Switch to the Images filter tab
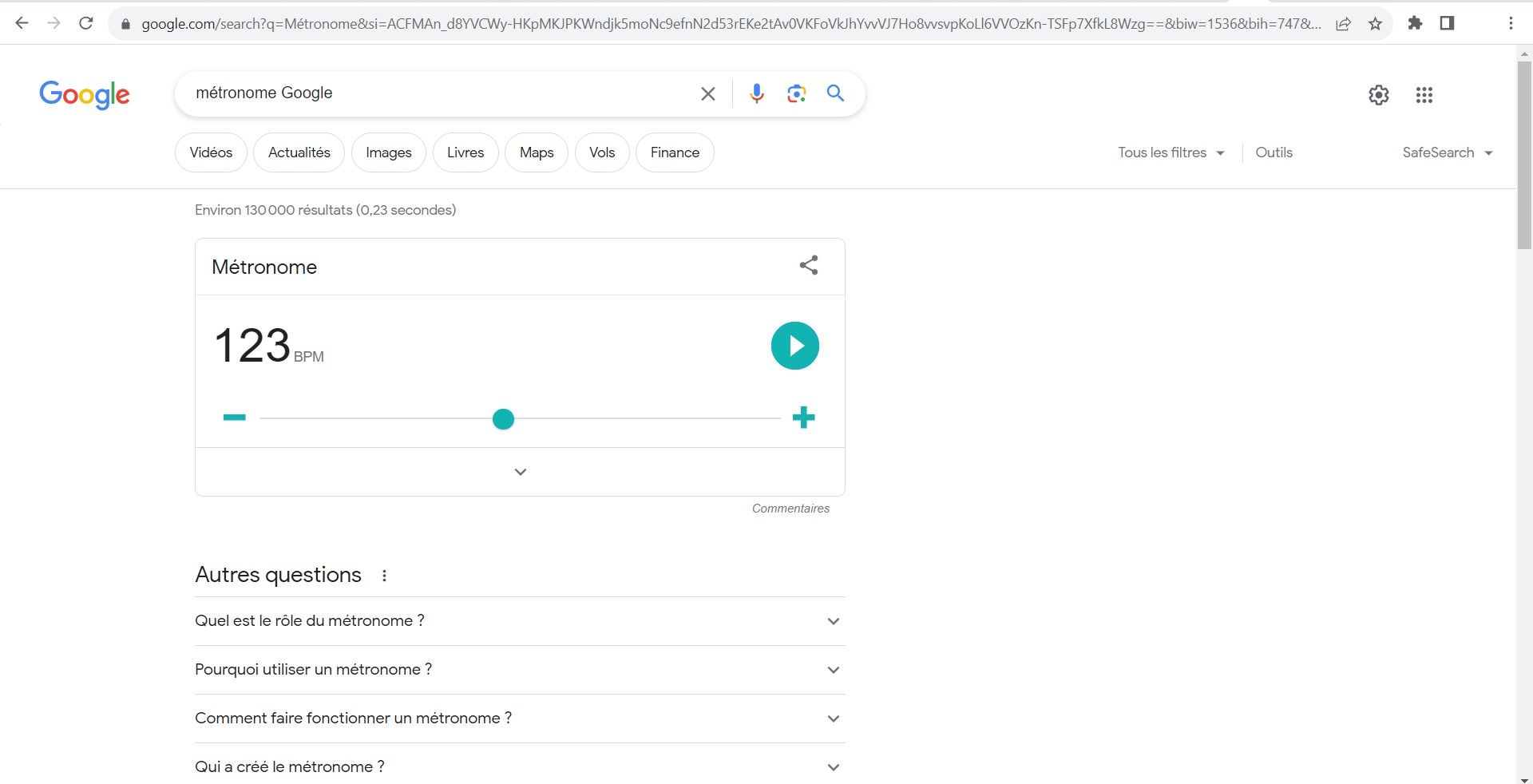 point(388,152)
